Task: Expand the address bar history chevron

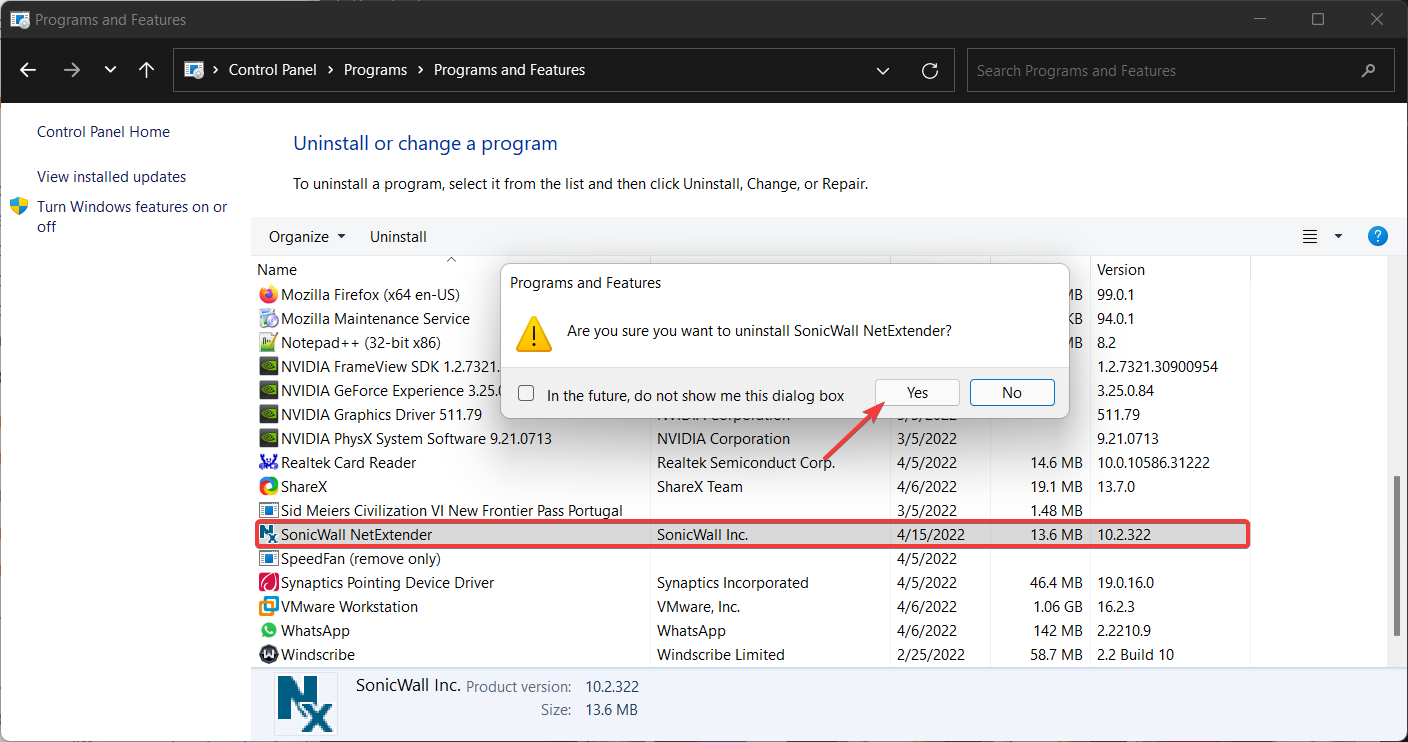Action: [x=883, y=71]
